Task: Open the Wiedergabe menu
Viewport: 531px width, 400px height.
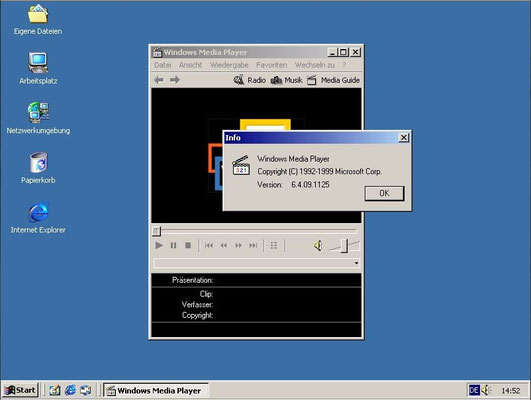Action: (229, 65)
